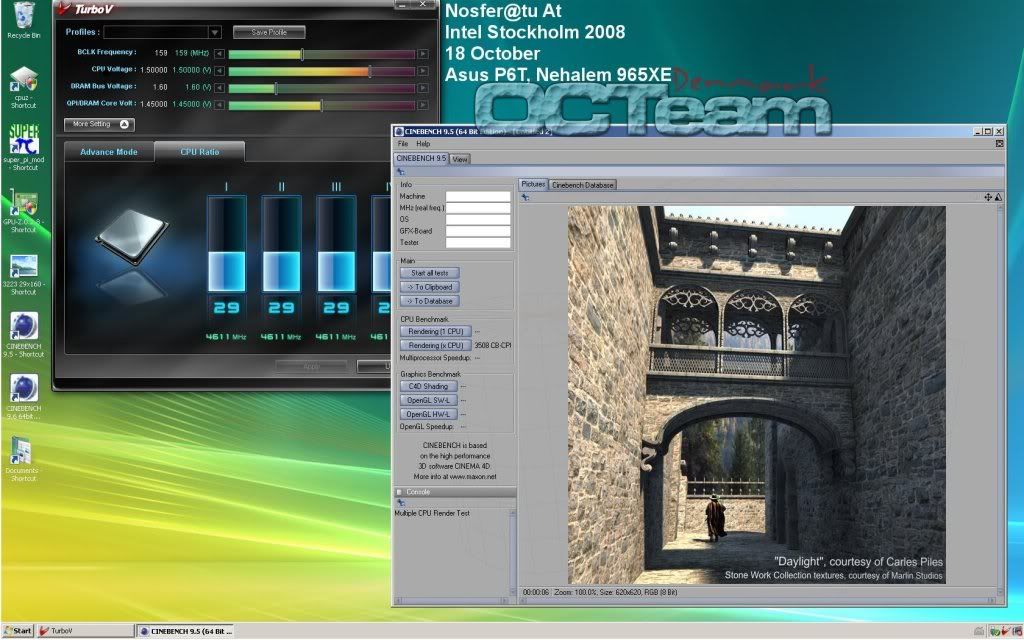Start the OpenGL SW-L test
1024x640 pixels.
428,400
